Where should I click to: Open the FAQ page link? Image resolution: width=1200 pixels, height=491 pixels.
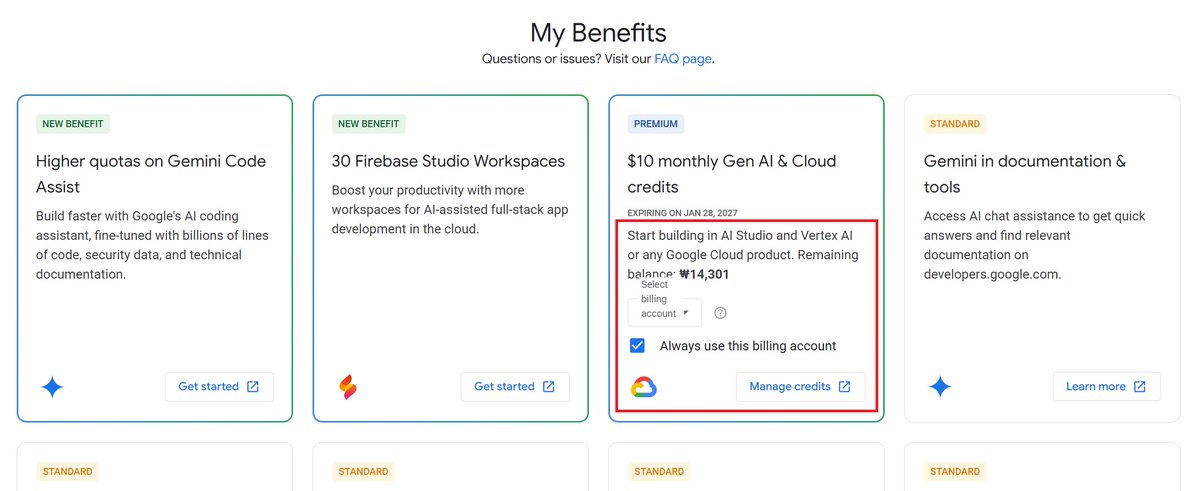point(683,59)
